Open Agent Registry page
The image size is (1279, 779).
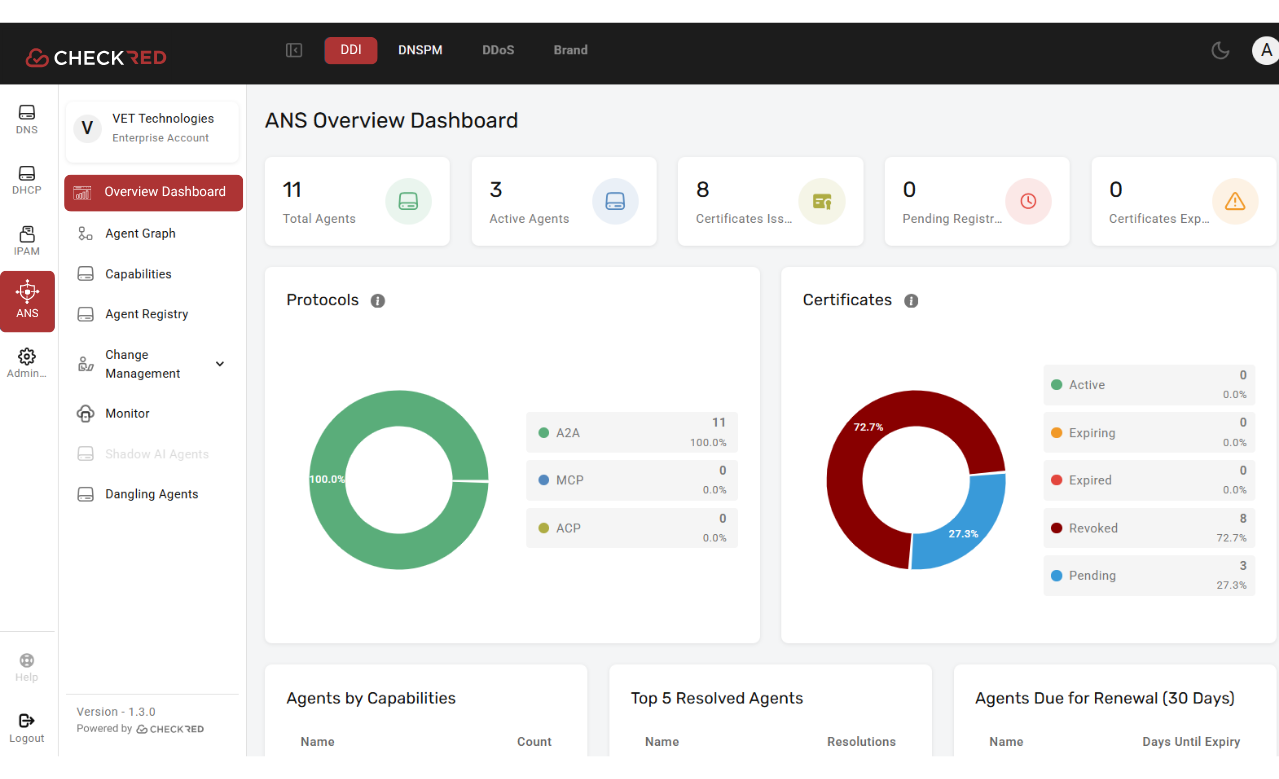click(x=146, y=314)
